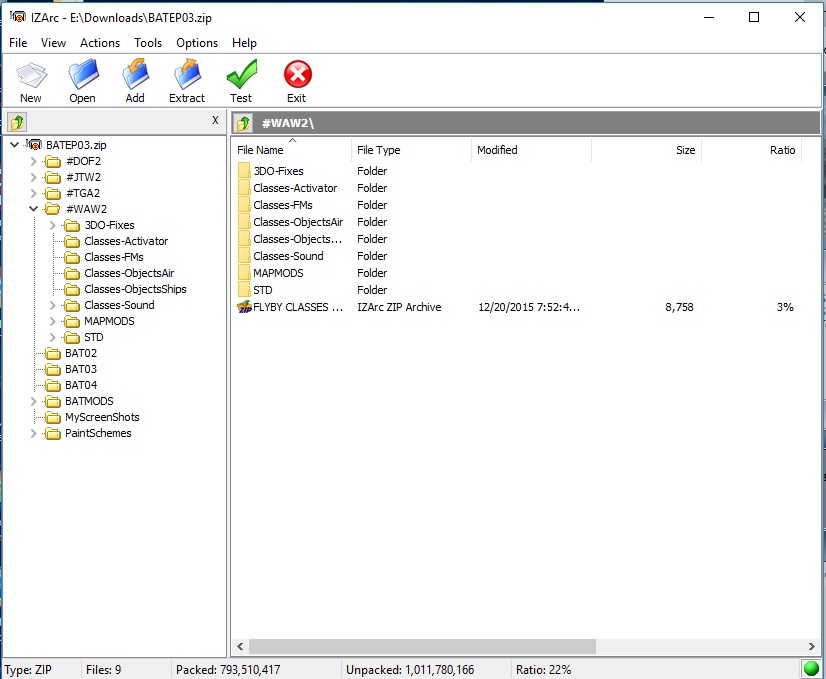
Task: Open the Options menu
Action: (x=197, y=43)
